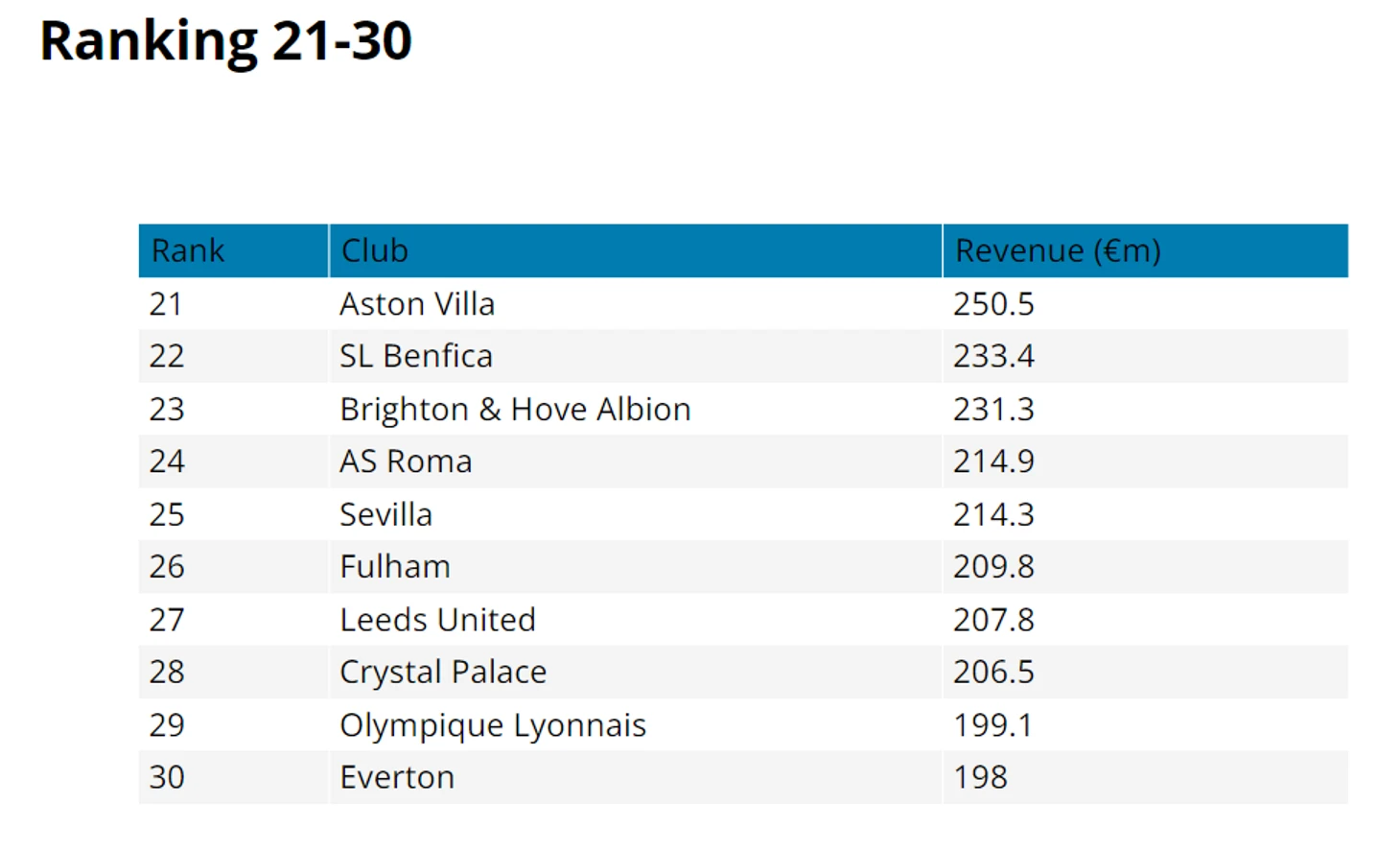This screenshot has height=851, width=1400.
Task: Click the Club column header
Action: coord(636,250)
